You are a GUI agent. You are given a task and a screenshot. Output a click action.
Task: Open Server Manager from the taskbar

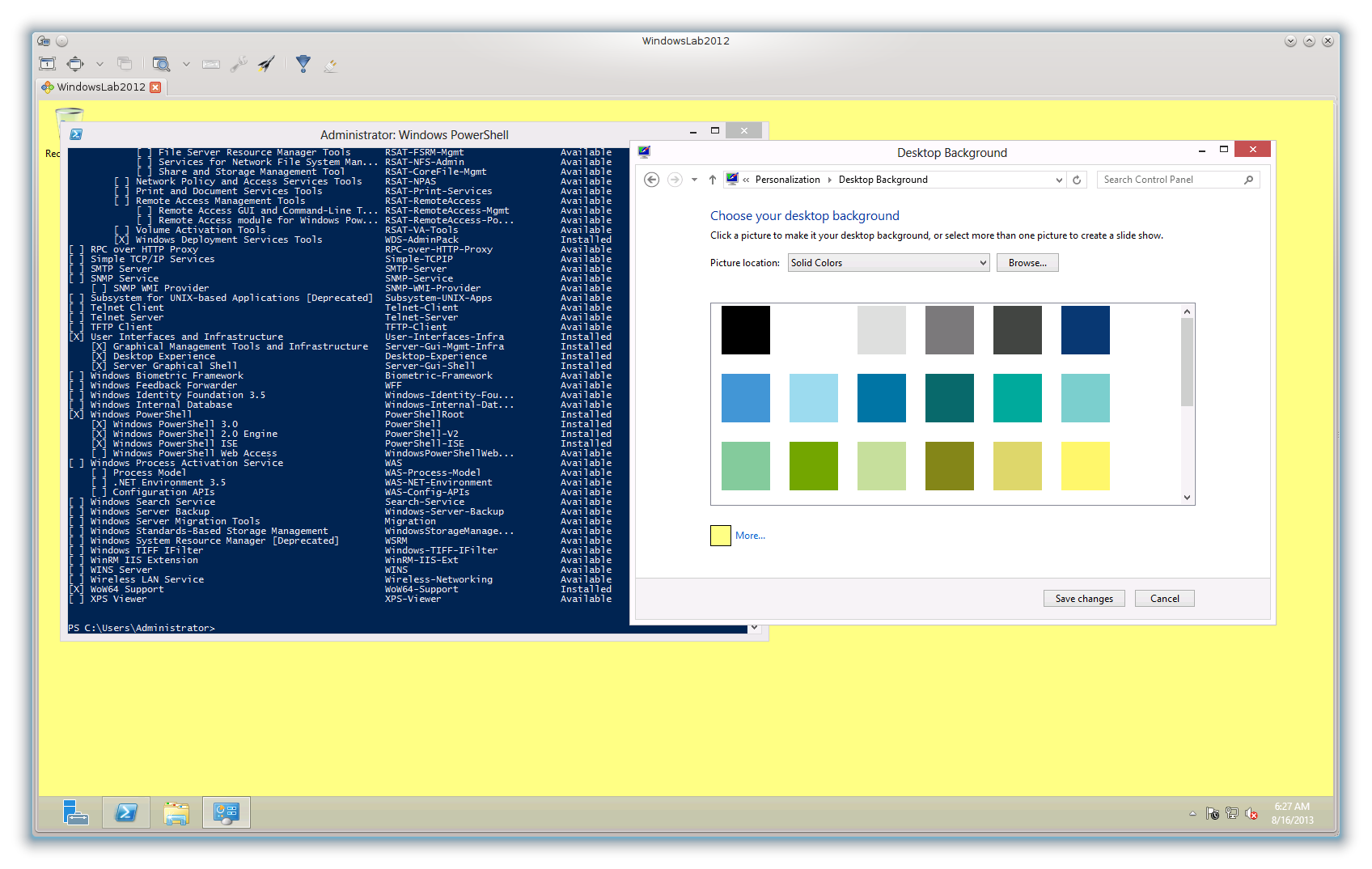pyautogui.click(x=76, y=812)
